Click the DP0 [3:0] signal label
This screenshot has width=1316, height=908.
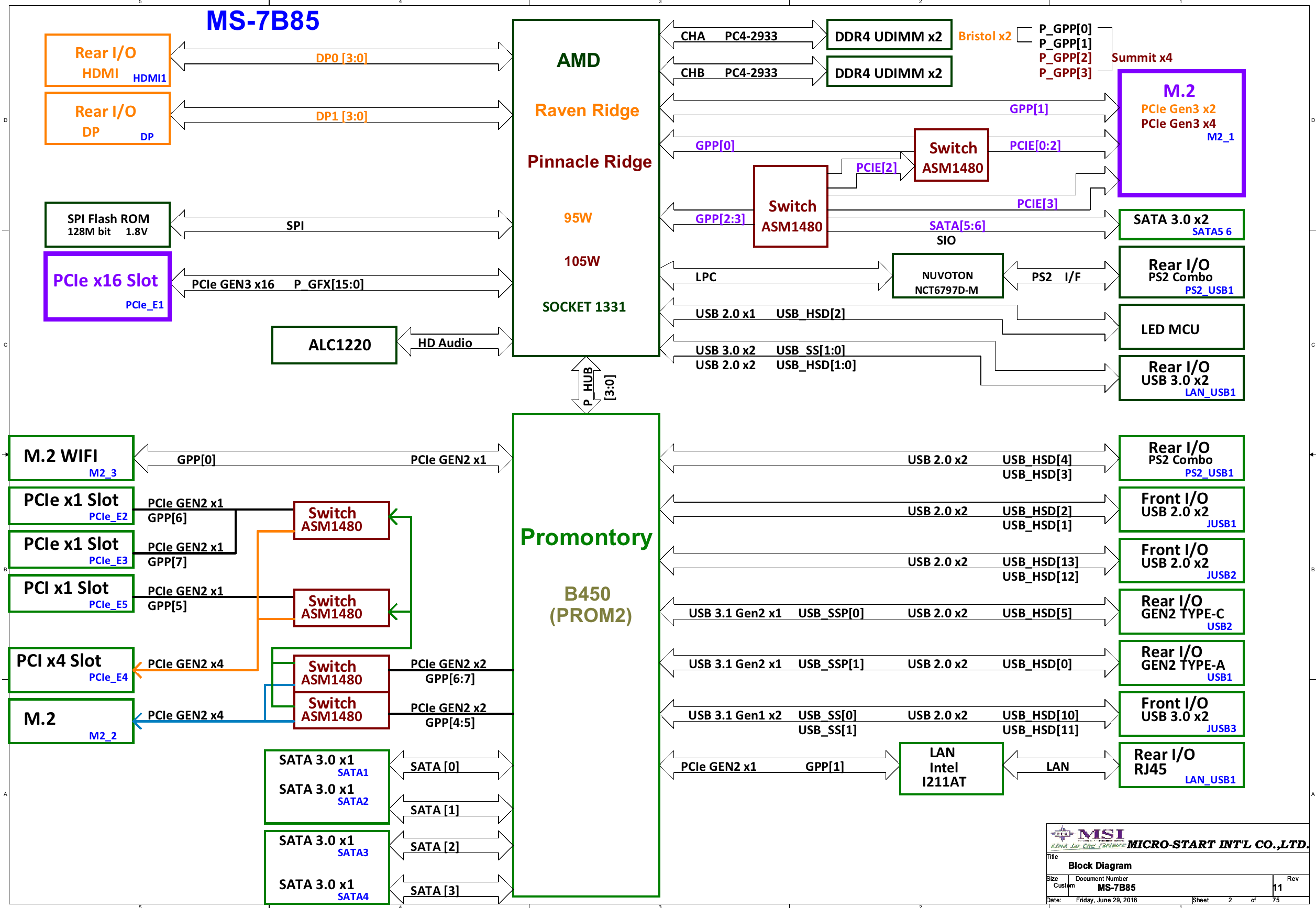point(341,58)
